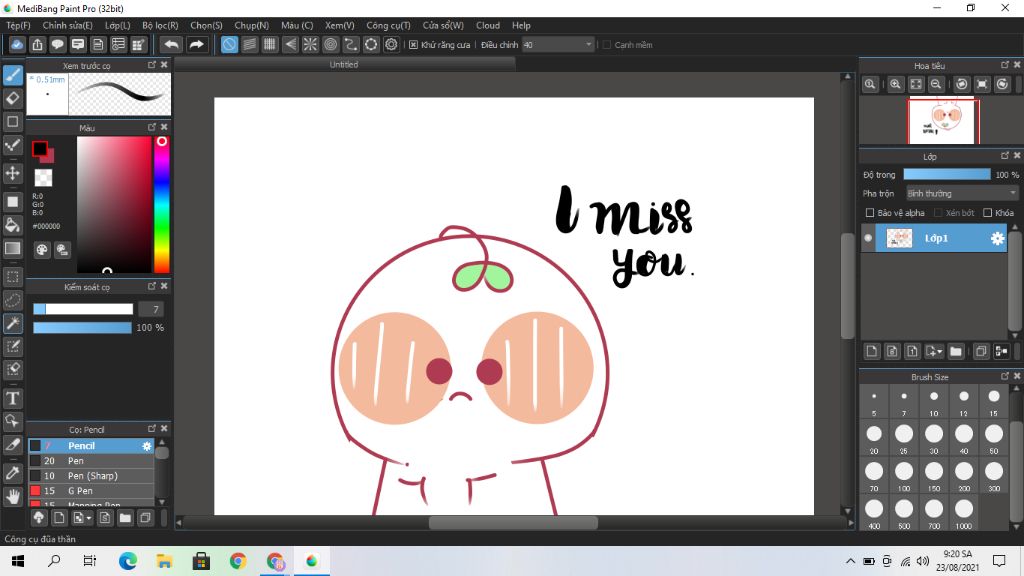Click the rainbow hue bar
Screen dimensions: 1024x576
click(x=161, y=204)
